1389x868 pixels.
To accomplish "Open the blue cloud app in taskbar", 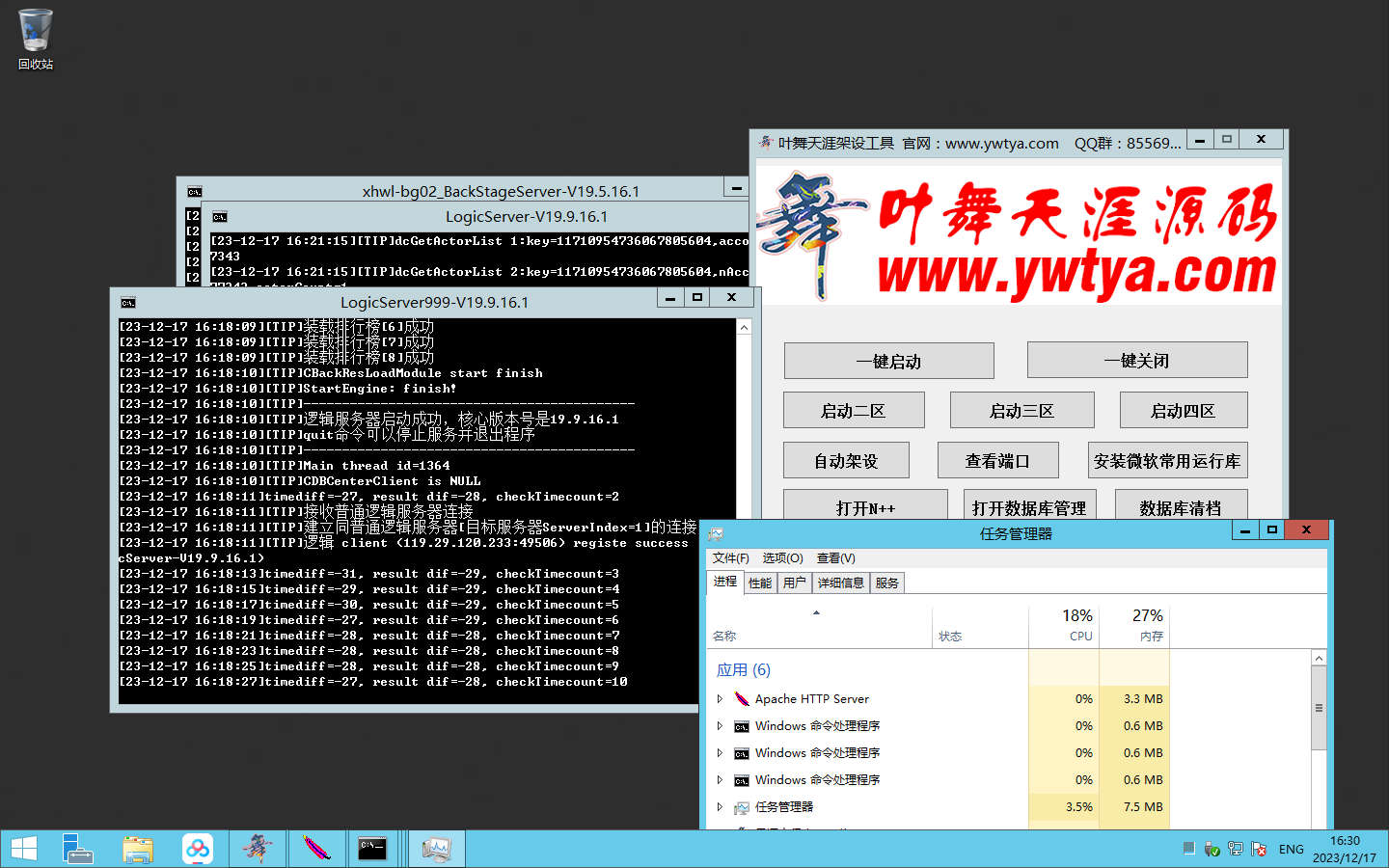I will pos(198,849).
